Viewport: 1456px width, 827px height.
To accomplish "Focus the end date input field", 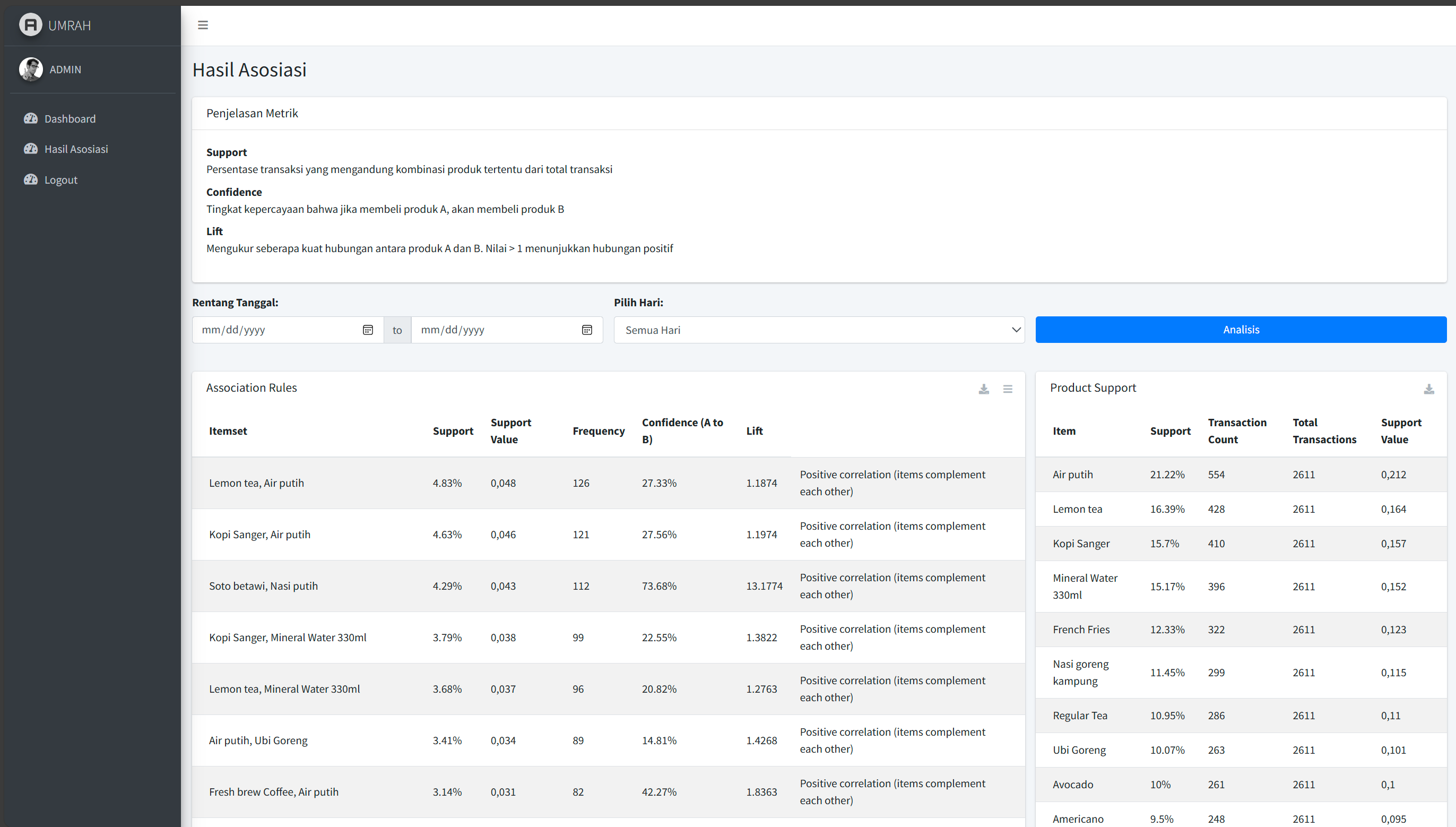I will 494,330.
